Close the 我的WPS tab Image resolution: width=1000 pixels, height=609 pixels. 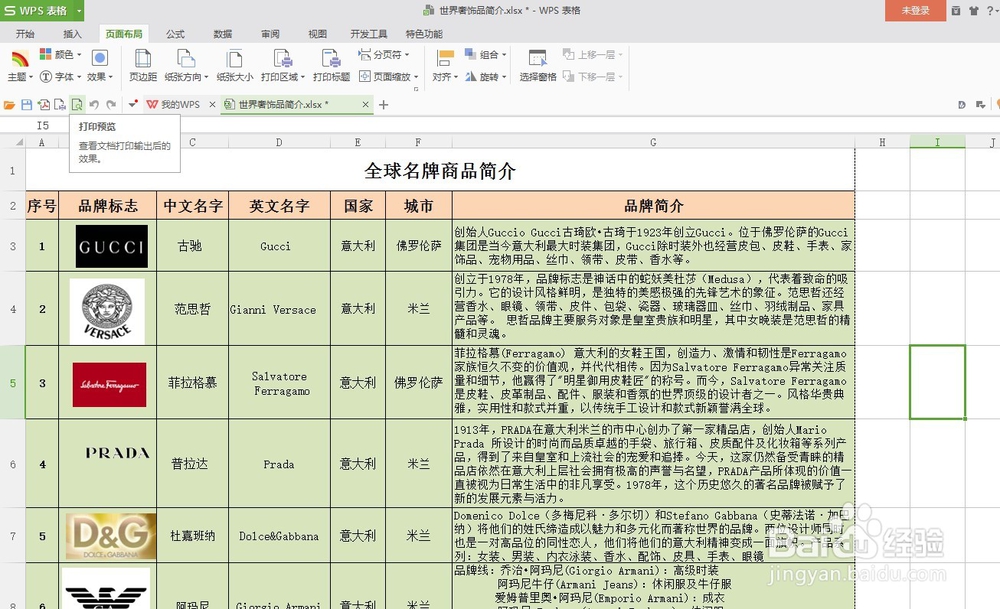212,105
